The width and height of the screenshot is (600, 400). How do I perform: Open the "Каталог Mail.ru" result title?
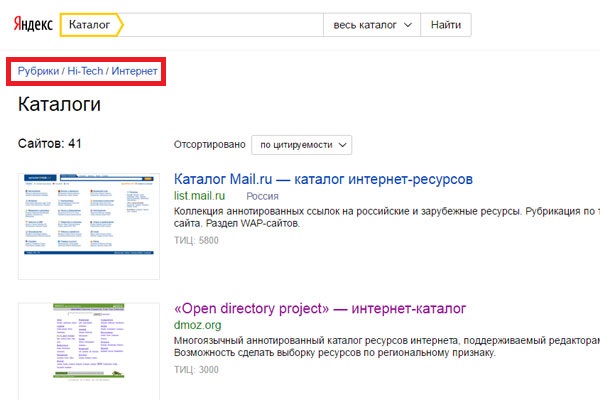[x=323, y=179]
